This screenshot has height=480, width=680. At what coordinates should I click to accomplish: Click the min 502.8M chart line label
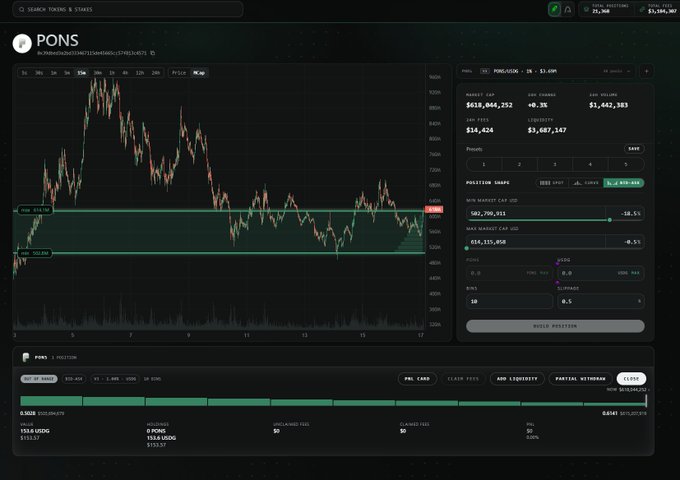(35, 253)
